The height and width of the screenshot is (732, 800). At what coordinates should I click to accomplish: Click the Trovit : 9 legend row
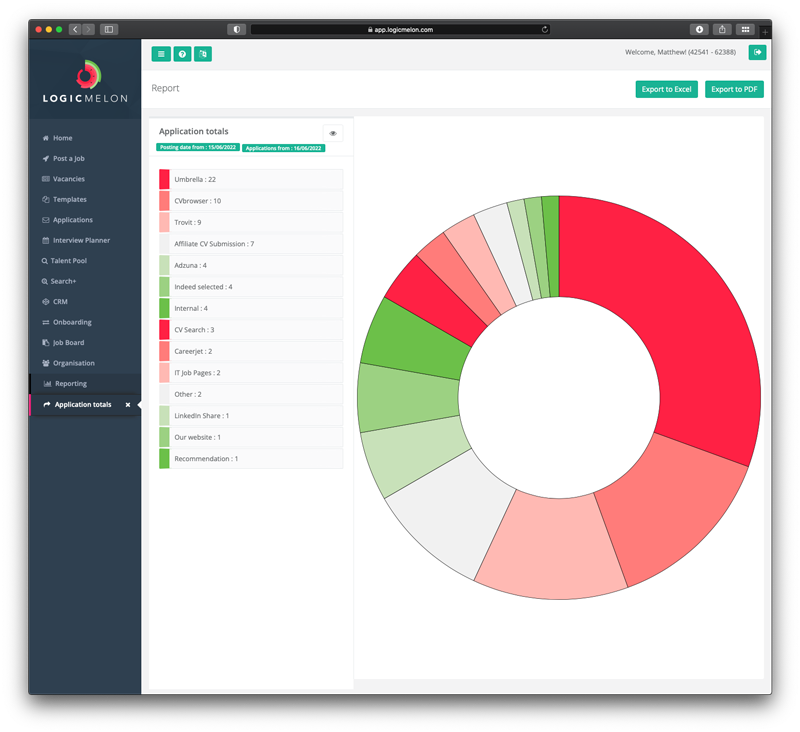click(x=251, y=222)
